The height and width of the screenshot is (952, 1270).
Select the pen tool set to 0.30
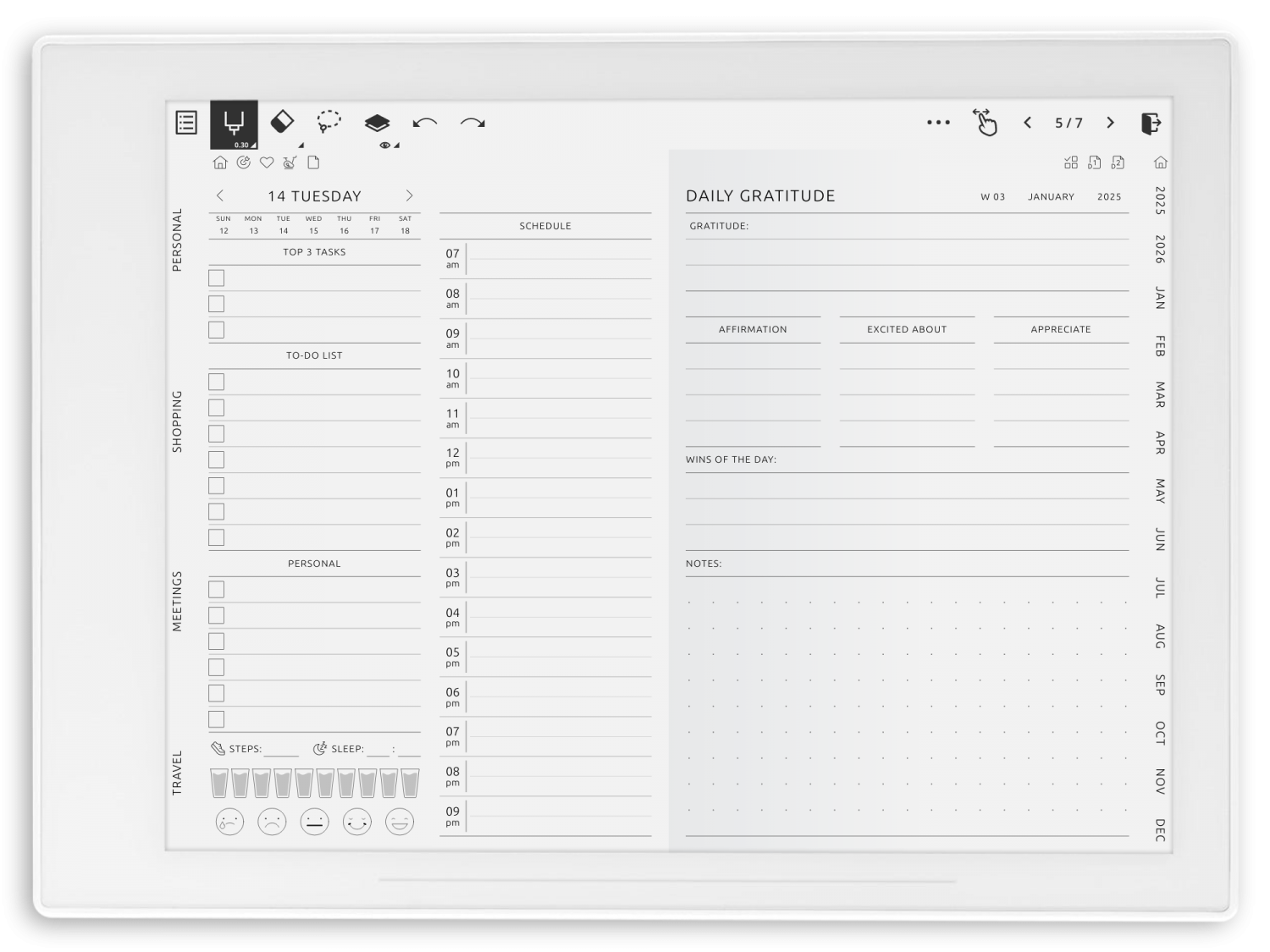pos(234,124)
